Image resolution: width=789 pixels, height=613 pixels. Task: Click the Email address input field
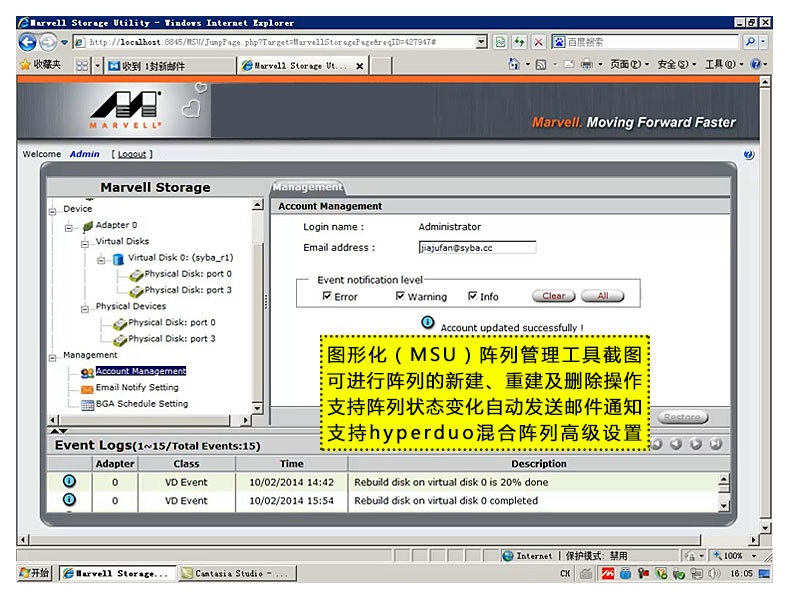coord(477,248)
